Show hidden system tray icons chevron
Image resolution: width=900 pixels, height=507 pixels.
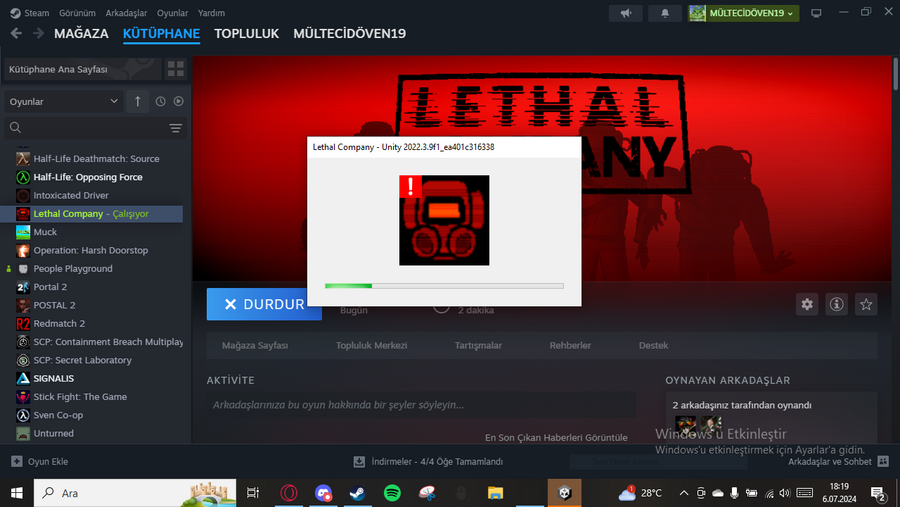(684, 493)
